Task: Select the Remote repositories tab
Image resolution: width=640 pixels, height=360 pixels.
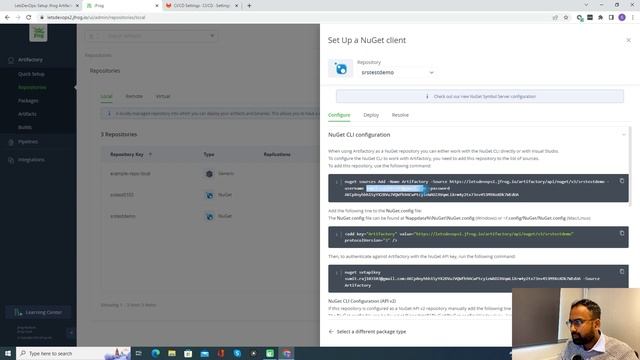Action: (x=134, y=96)
